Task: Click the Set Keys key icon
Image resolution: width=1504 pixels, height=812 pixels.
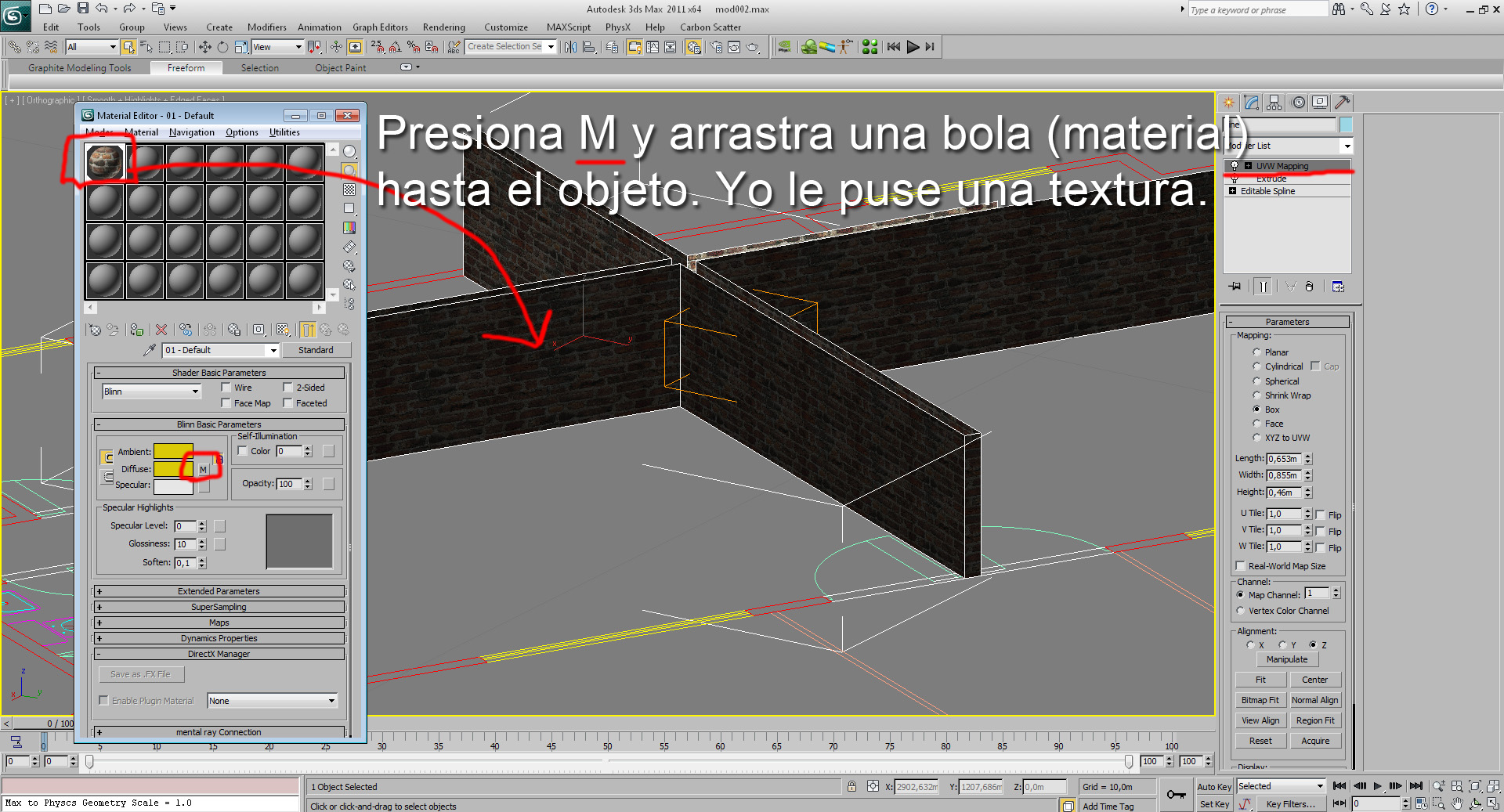Action: click(1176, 795)
